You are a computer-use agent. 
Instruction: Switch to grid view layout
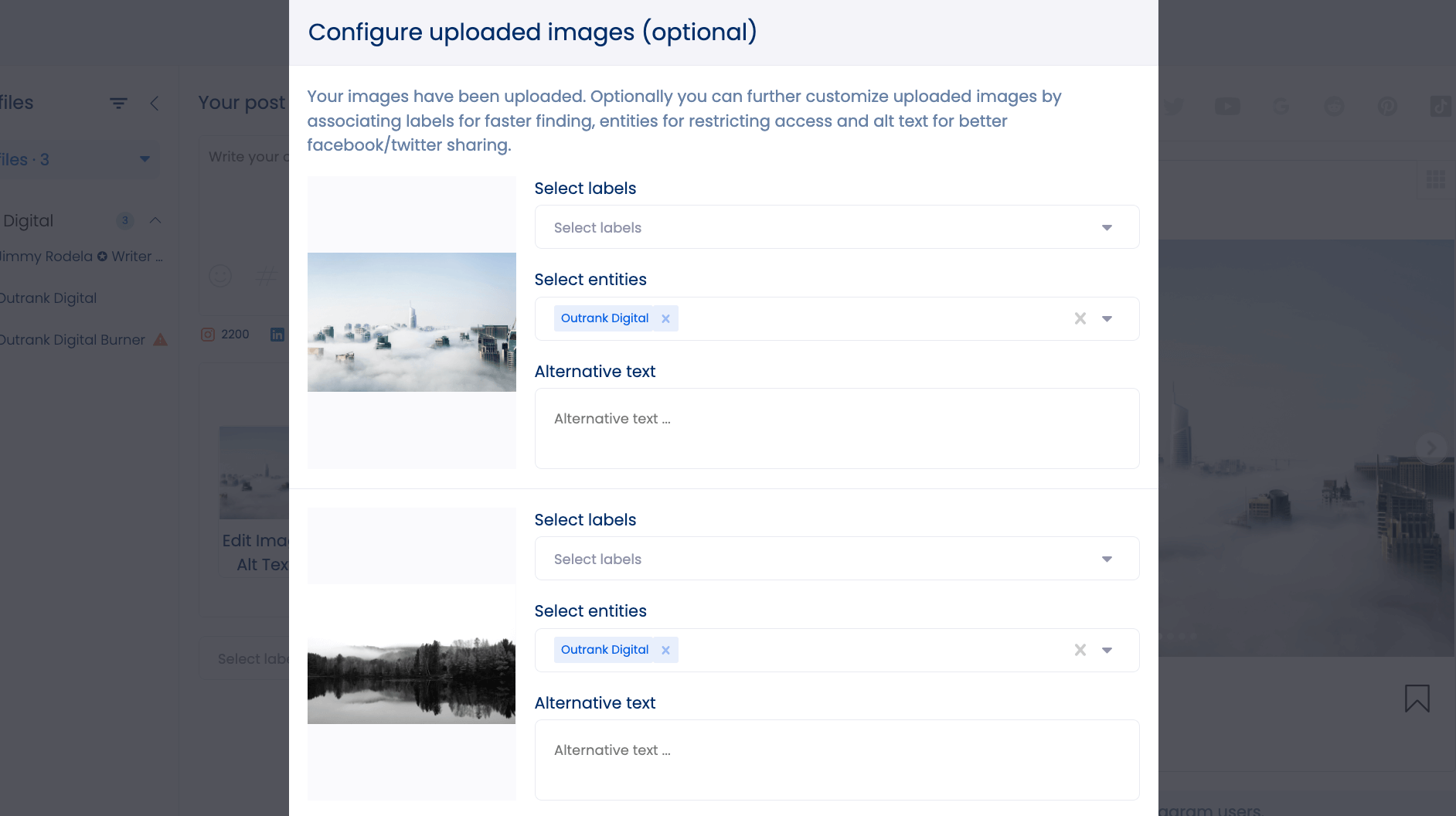click(x=1436, y=179)
